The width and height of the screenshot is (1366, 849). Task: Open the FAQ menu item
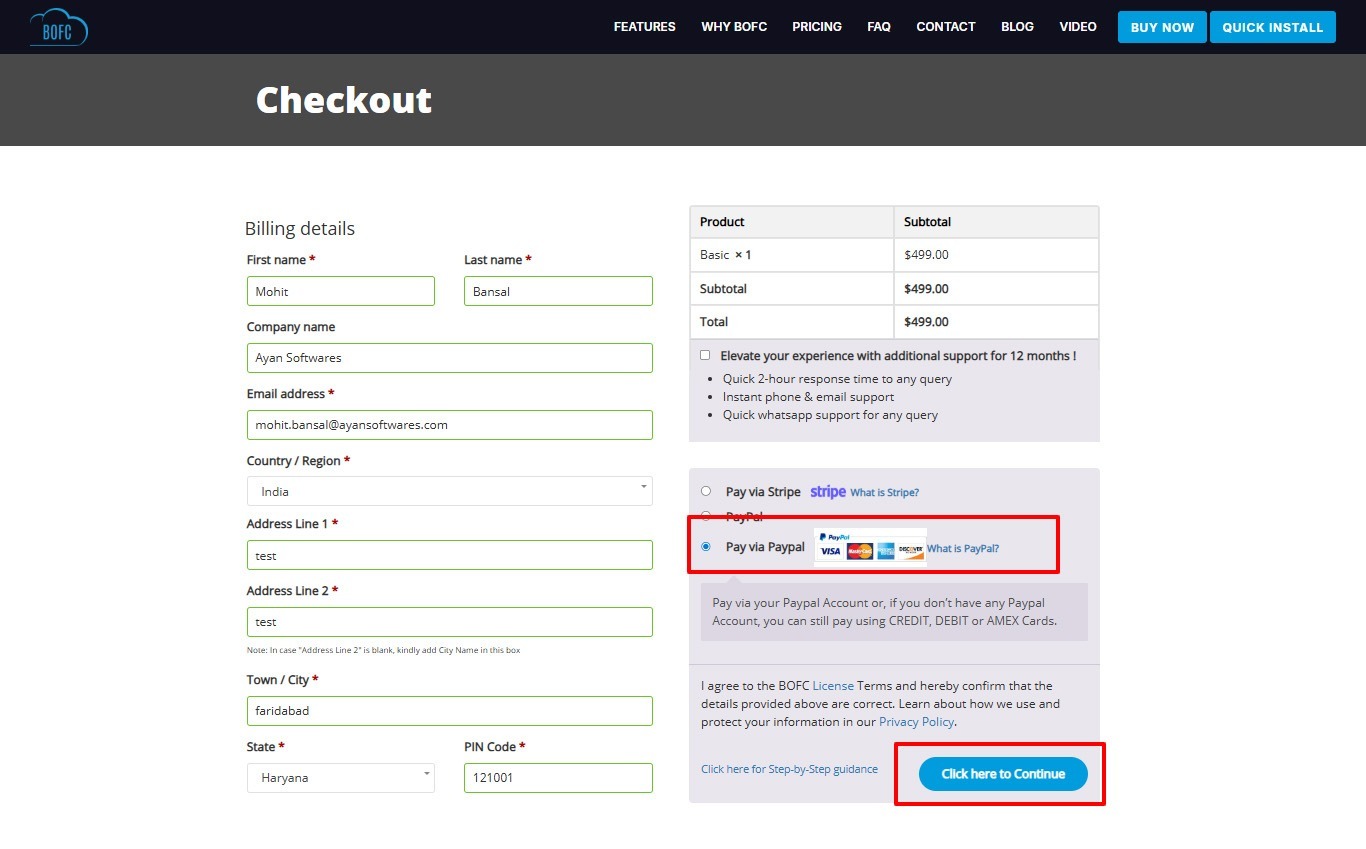(x=879, y=27)
